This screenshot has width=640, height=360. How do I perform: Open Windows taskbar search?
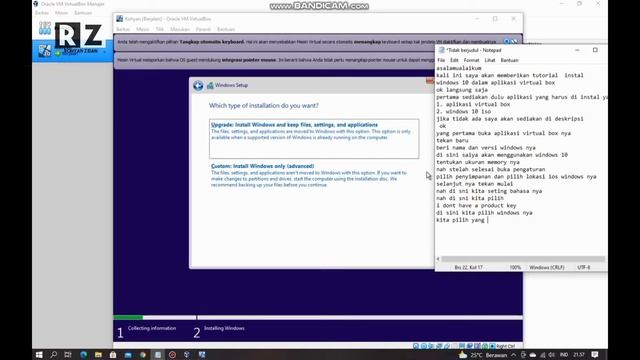pyautogui.click(x=53, y=355)
